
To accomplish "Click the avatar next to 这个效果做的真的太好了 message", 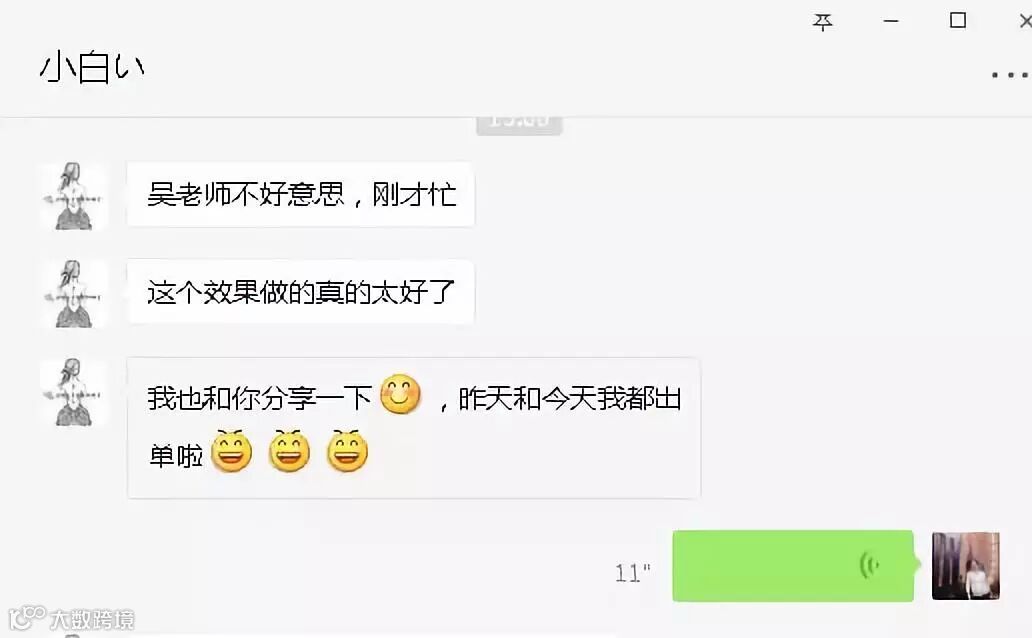I will pos(73,293).
